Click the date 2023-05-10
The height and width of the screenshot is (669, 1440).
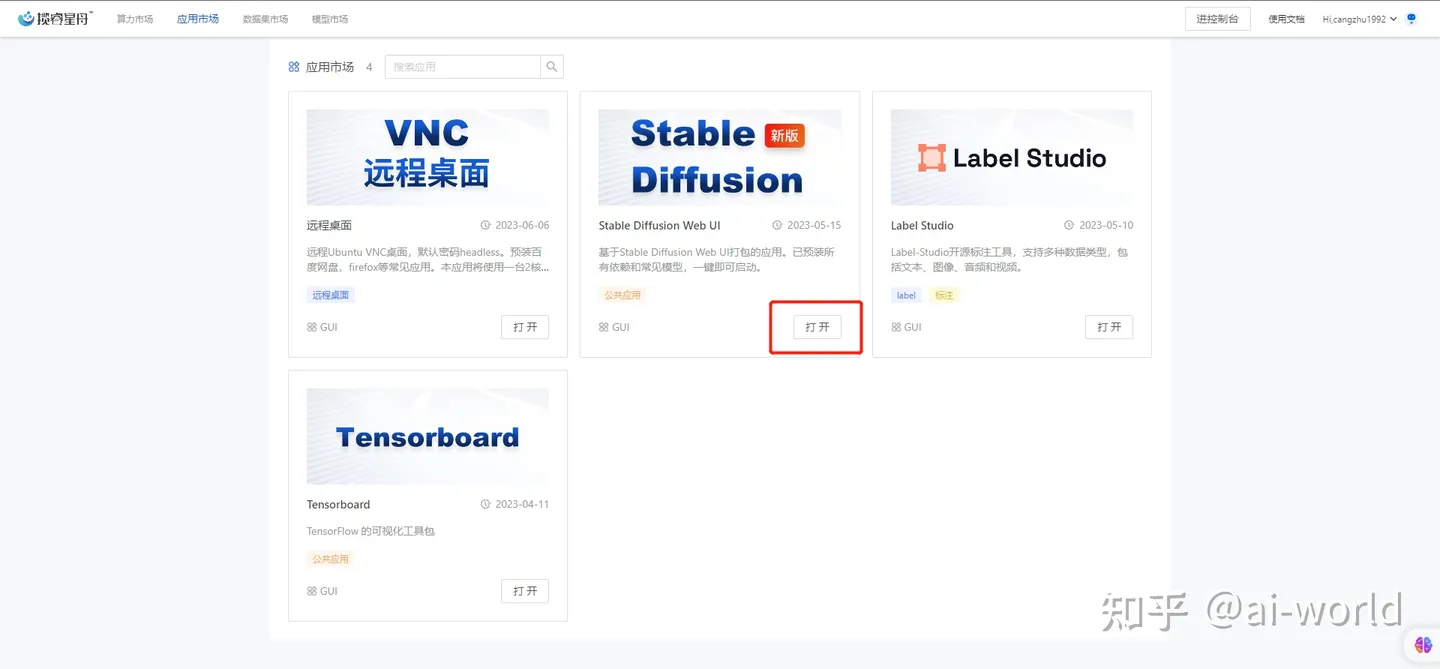coord(1106,226)
